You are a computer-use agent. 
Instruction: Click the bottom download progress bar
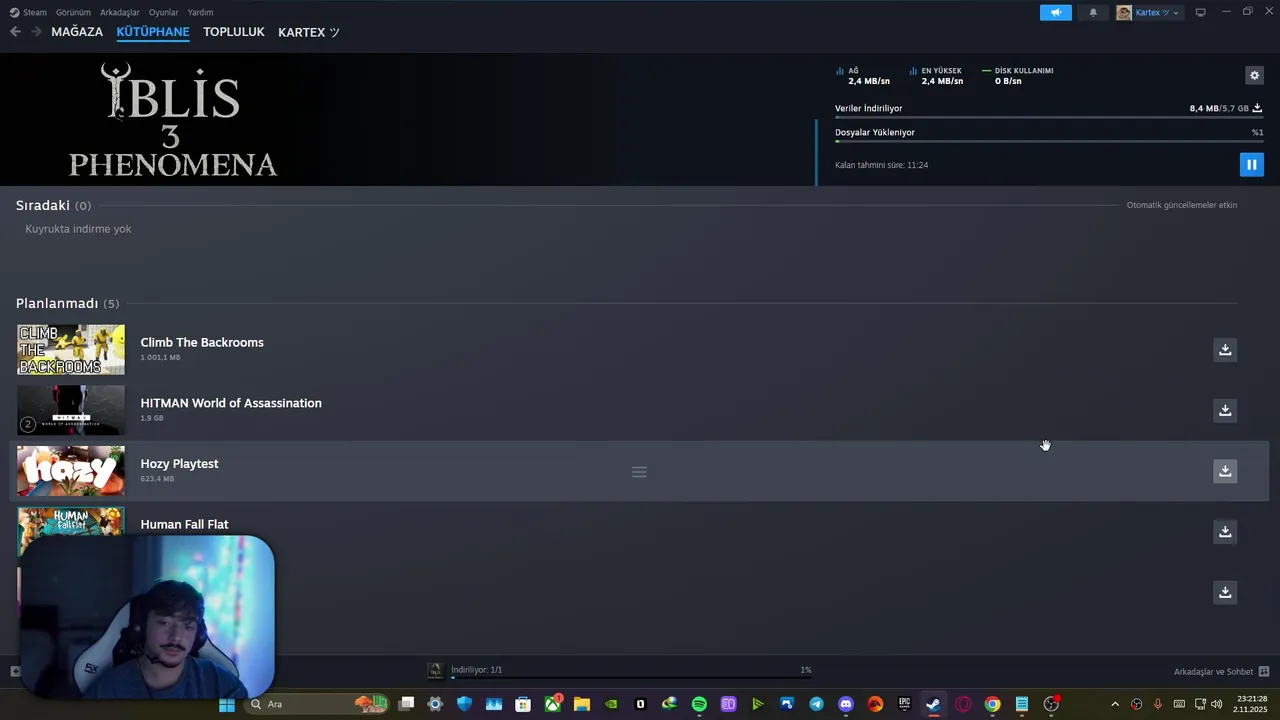(631, 677)
